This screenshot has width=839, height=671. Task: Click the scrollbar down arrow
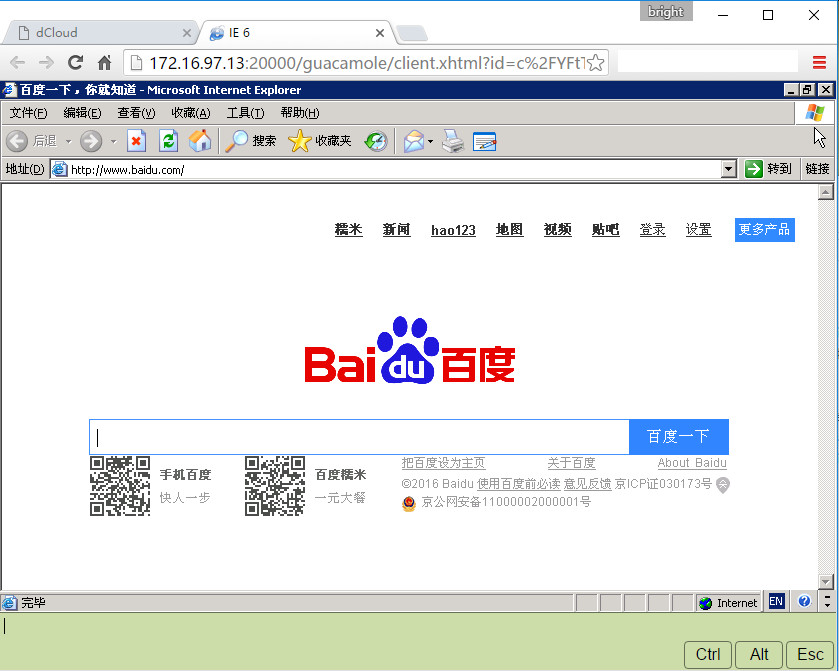click(x=826, y=582)
